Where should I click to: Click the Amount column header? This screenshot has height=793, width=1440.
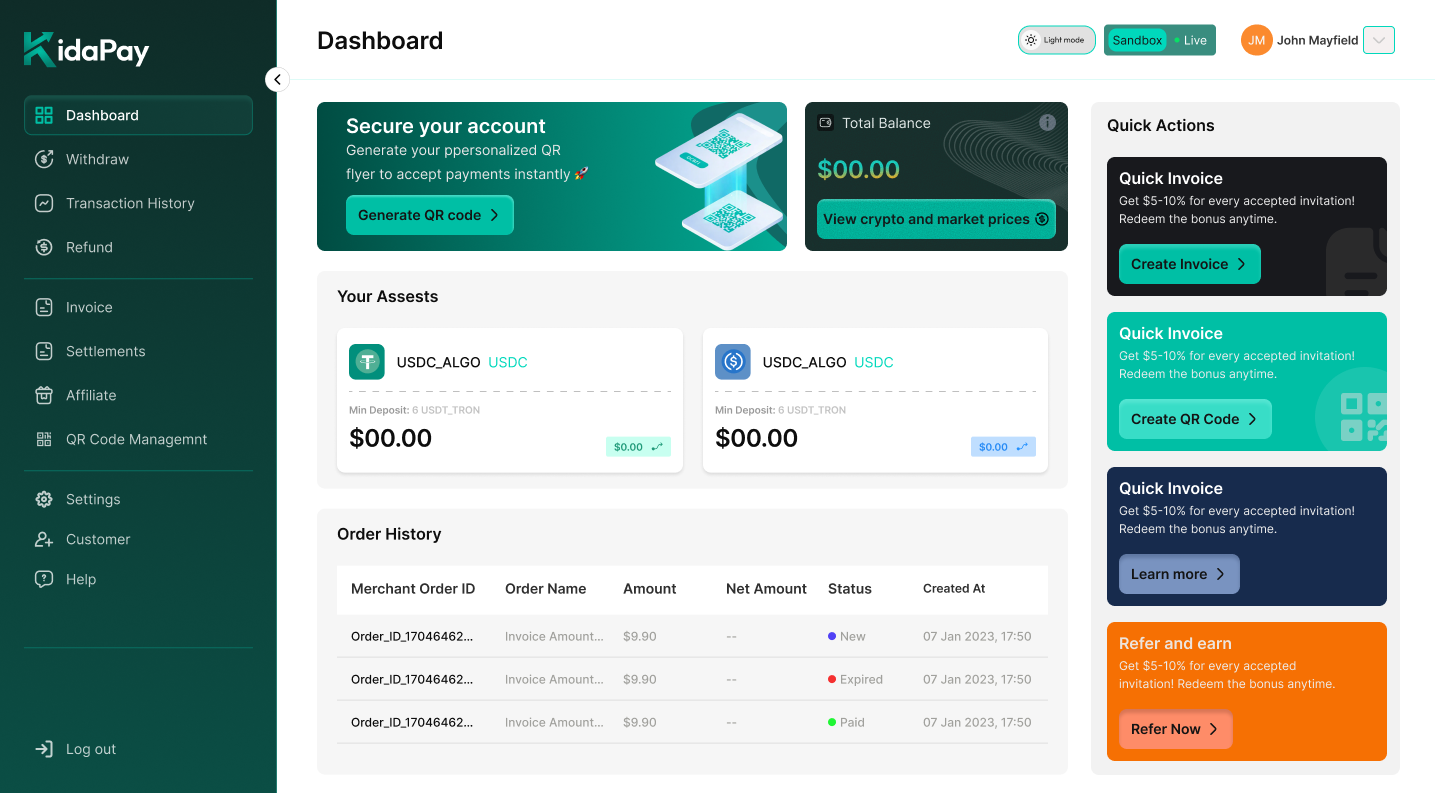[650, 589]
